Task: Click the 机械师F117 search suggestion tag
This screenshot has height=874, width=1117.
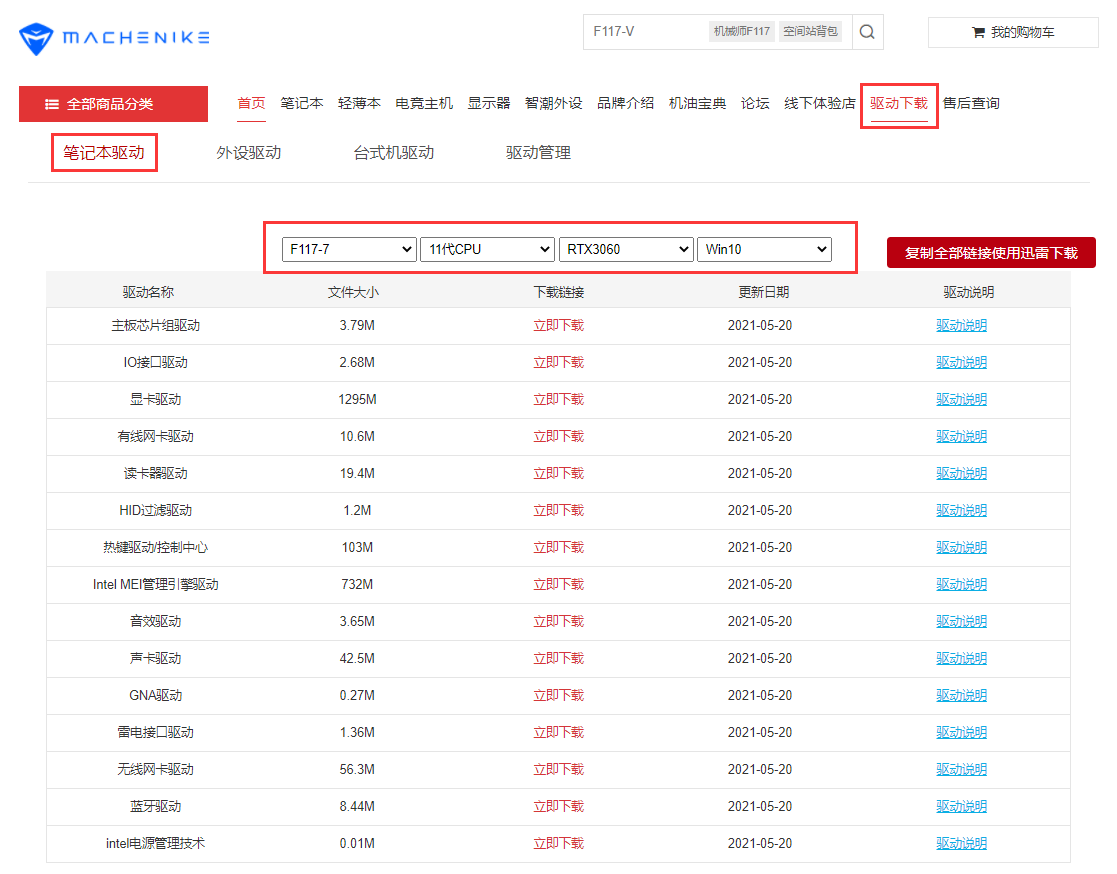Action: click(x=742, y=31)
